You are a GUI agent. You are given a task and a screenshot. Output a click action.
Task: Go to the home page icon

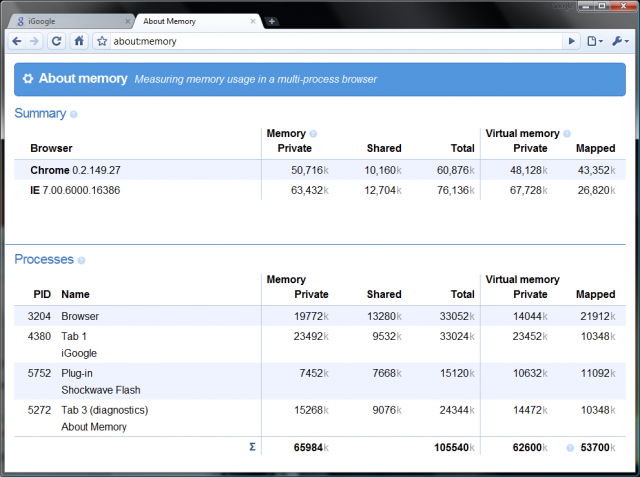point(79,41)
